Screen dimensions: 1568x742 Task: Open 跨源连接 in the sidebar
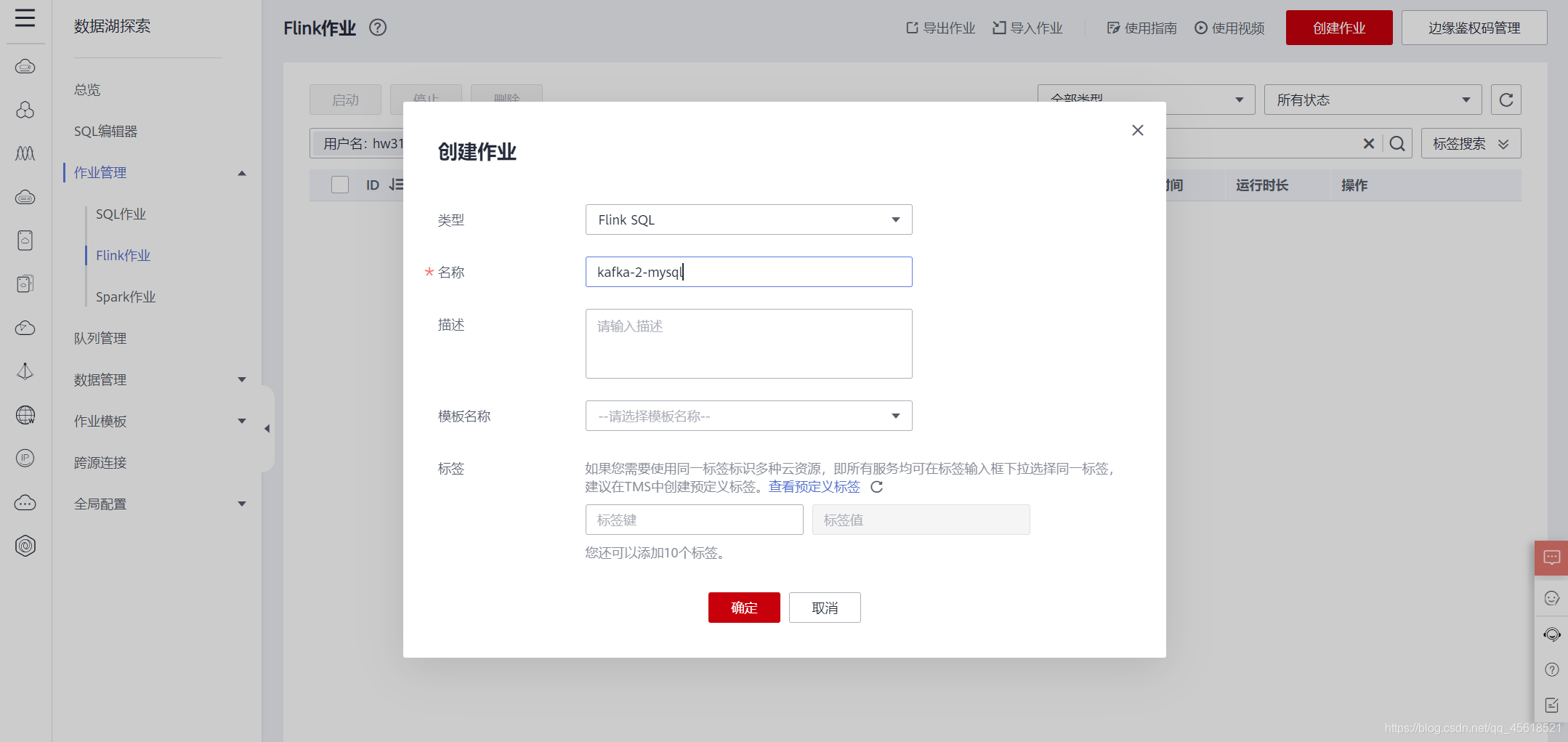pos(100,462)
